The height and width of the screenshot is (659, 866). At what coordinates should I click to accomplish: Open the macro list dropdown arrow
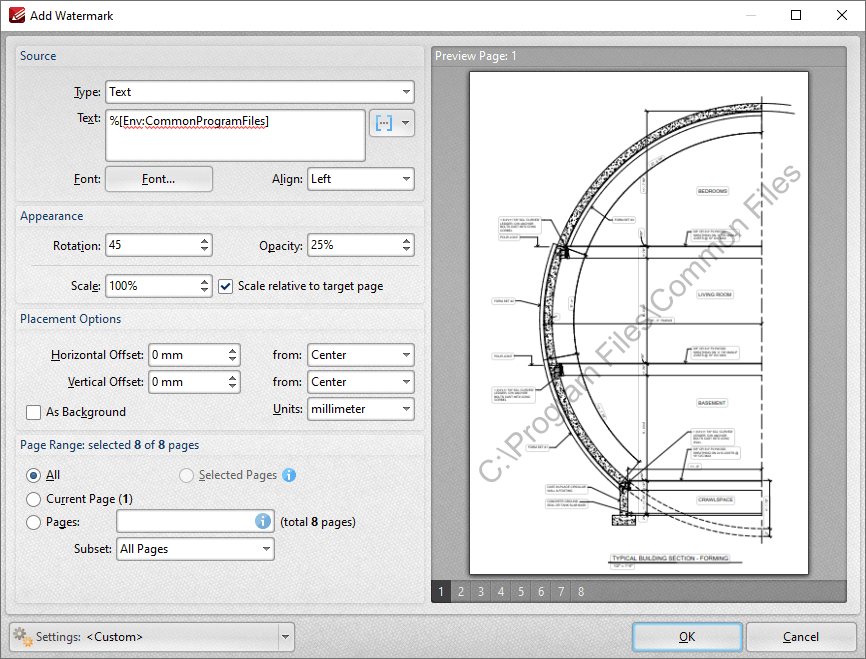(x=406, y=123)
